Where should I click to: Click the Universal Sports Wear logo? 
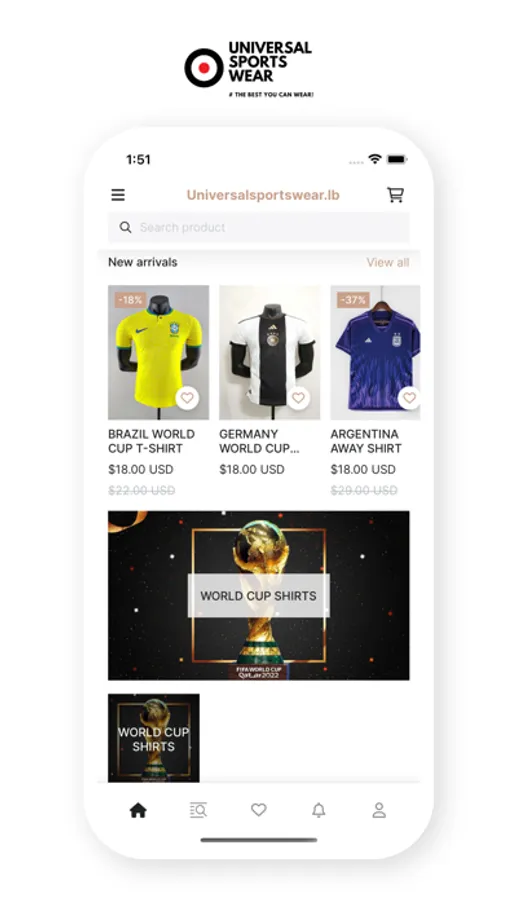[249, 68]
